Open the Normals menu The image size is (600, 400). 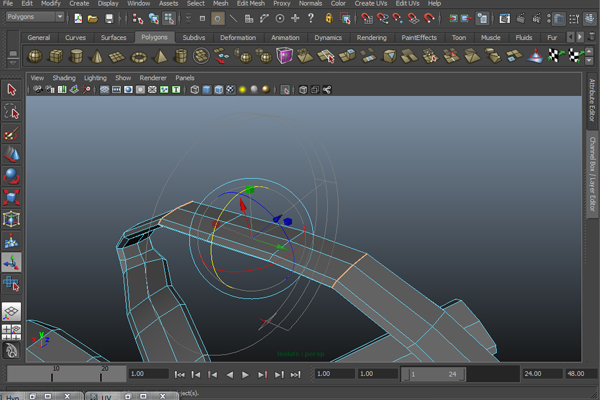click(x=310, y=3)
